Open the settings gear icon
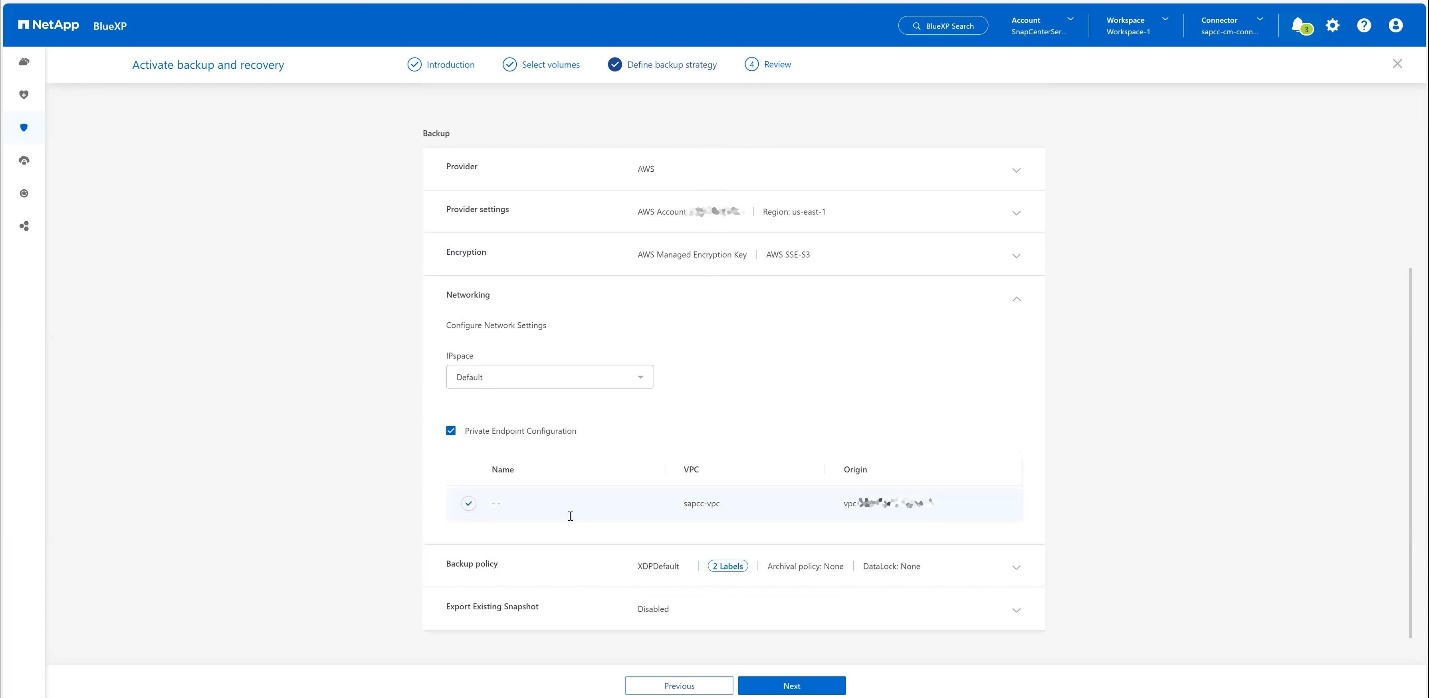The image size is (1429, 698). click(x=1332, y=25)
